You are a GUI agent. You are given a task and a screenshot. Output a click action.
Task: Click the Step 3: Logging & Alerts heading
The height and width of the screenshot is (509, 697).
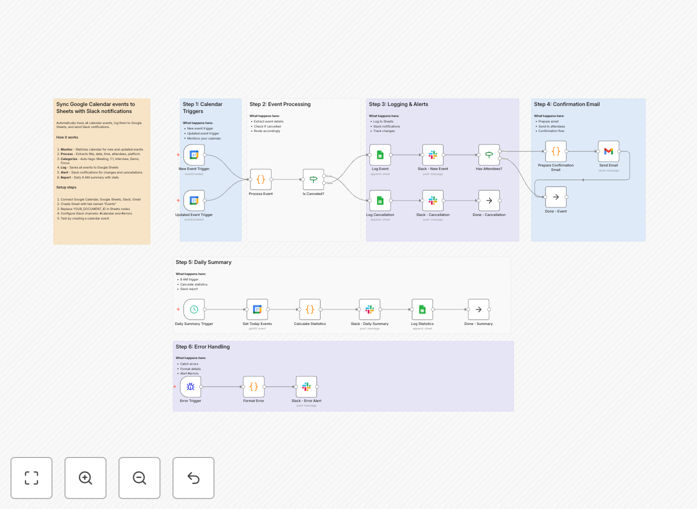(398, 104)
